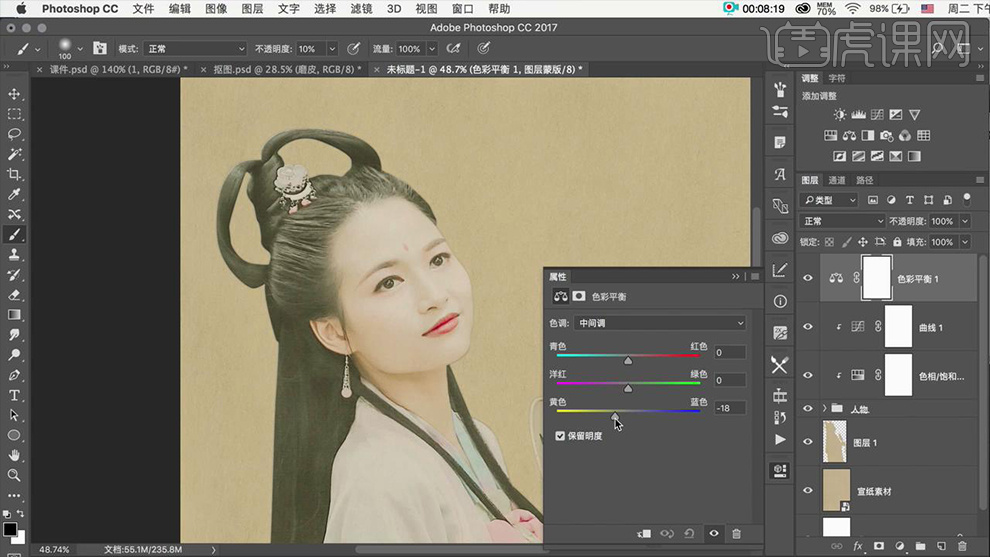Hide the 人物 group
Image resolution: width=990 pixels, height=557 pixels.
coord(808,409)
